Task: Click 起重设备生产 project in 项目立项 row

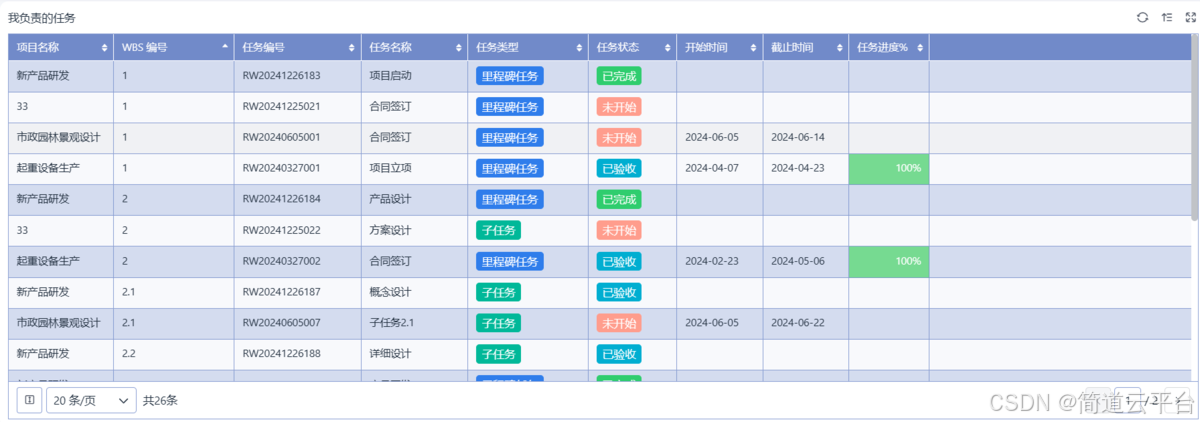Action: pos(48,168)
